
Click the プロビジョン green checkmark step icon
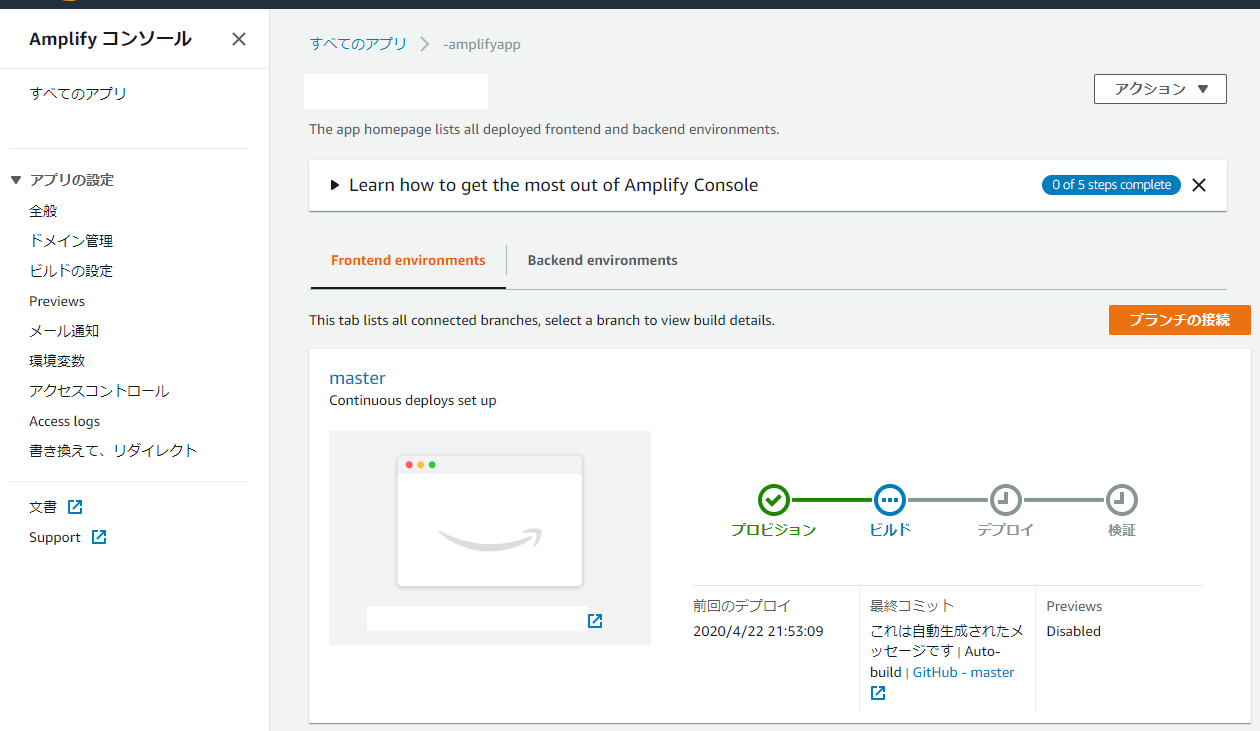click(773, 499)
